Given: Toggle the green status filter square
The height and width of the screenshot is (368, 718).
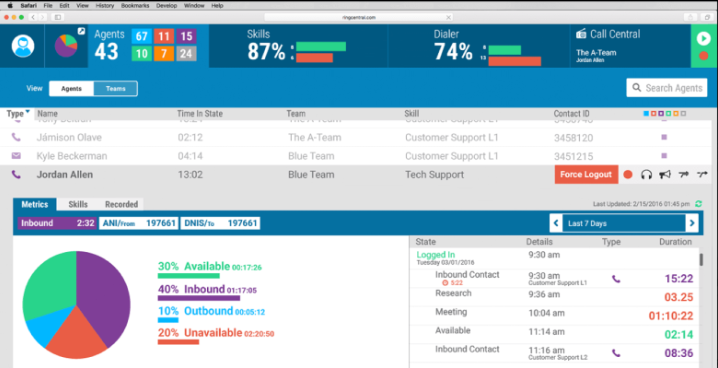Looking at the screenshot, I should 668,114.
